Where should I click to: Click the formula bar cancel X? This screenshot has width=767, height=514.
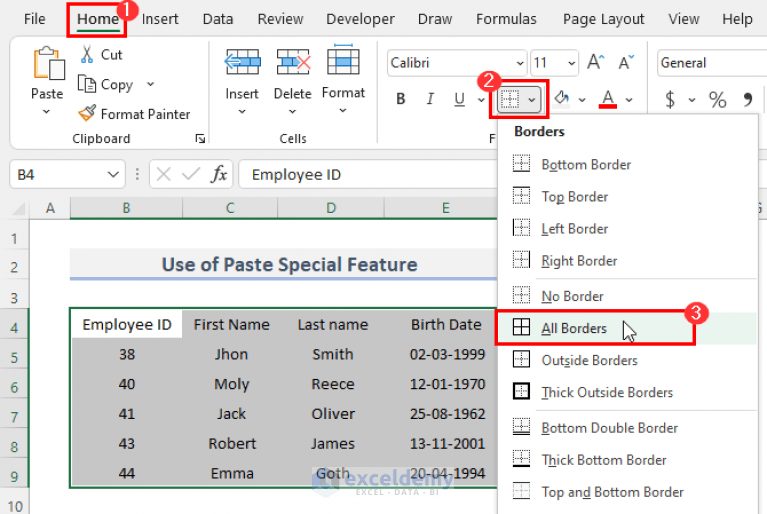click(163, 174)
